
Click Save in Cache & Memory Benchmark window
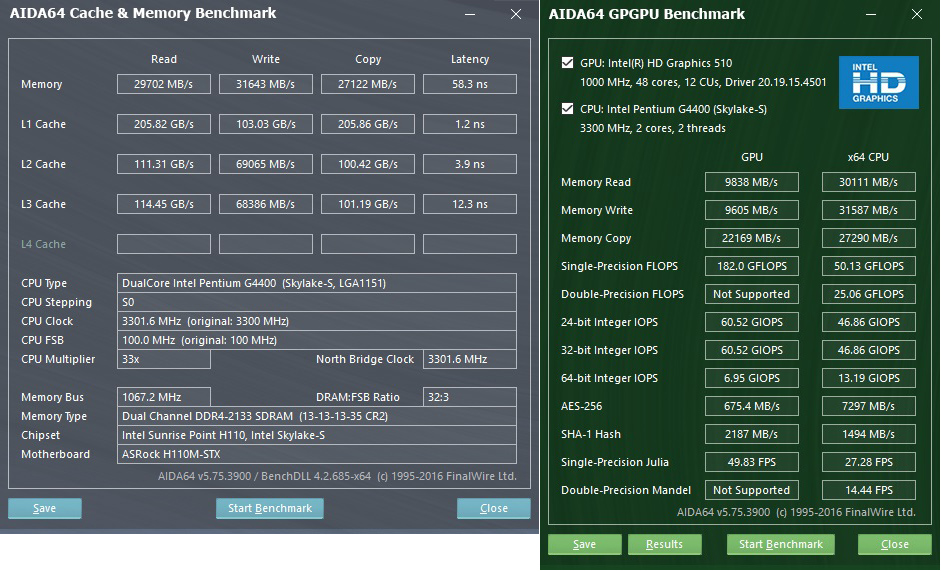44,508
